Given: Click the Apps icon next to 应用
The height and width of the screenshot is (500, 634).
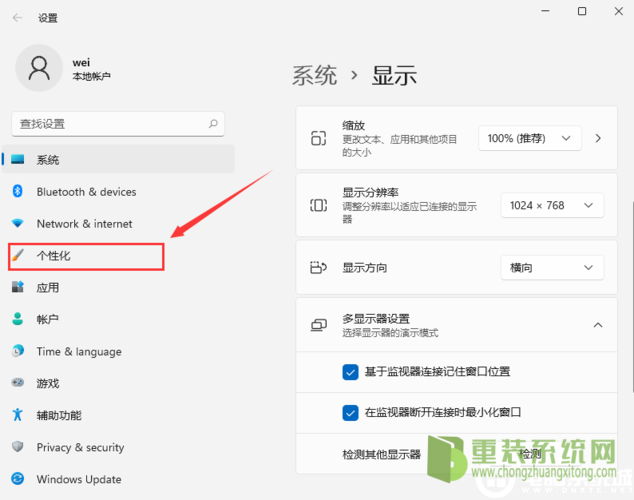Looking at the screenshot, I should click(x=18, y=287).
